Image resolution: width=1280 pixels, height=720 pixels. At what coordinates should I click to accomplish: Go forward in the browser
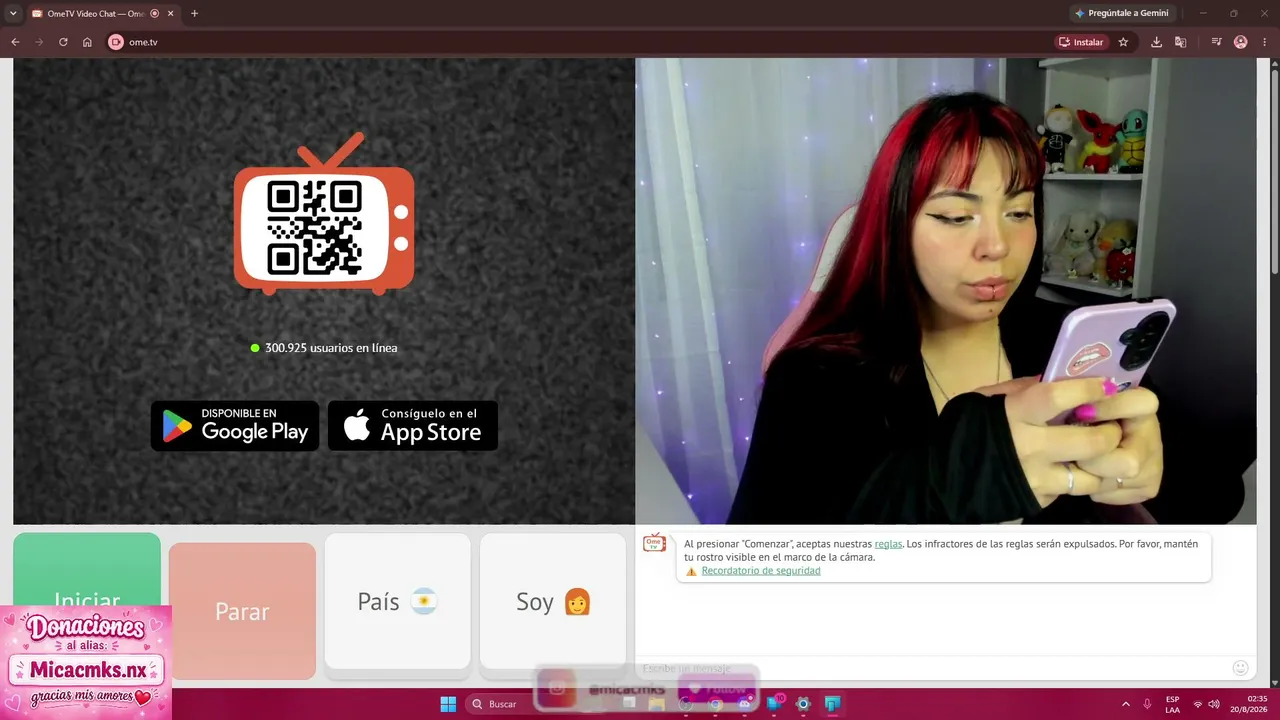point(39,42)
